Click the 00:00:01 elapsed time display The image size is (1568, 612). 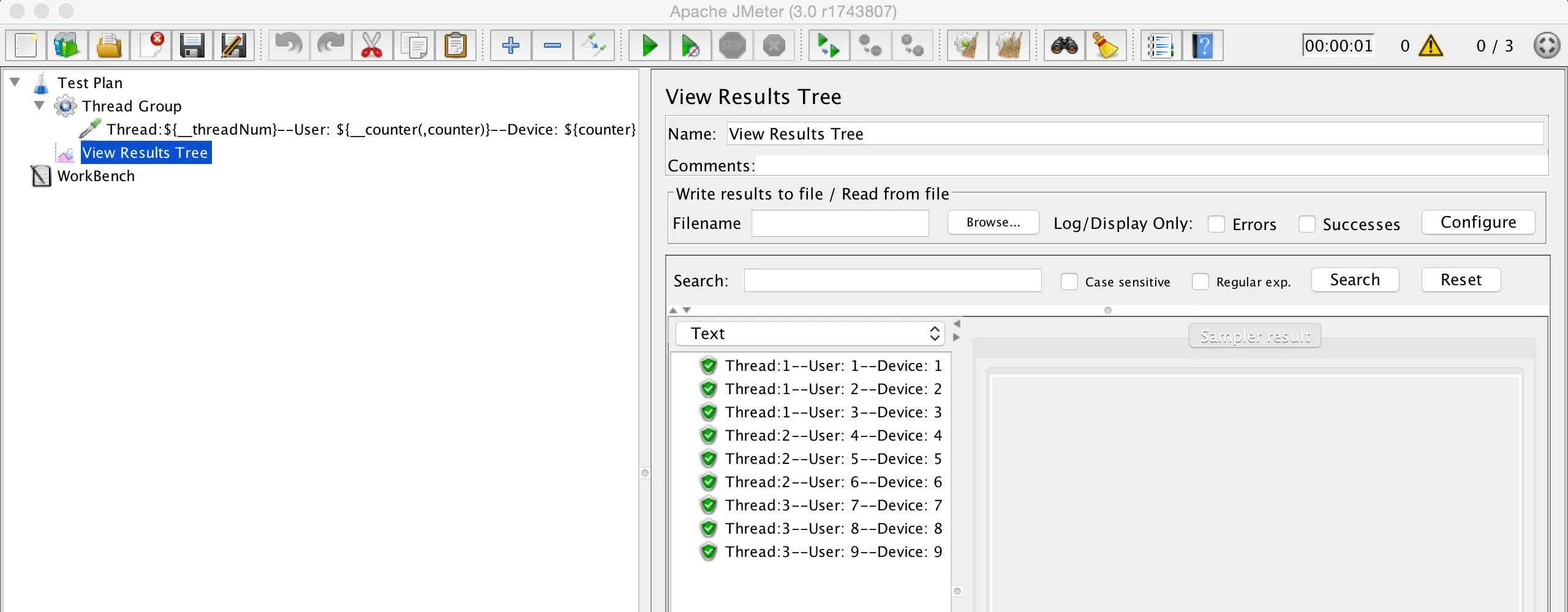(x=1338, y=46)
